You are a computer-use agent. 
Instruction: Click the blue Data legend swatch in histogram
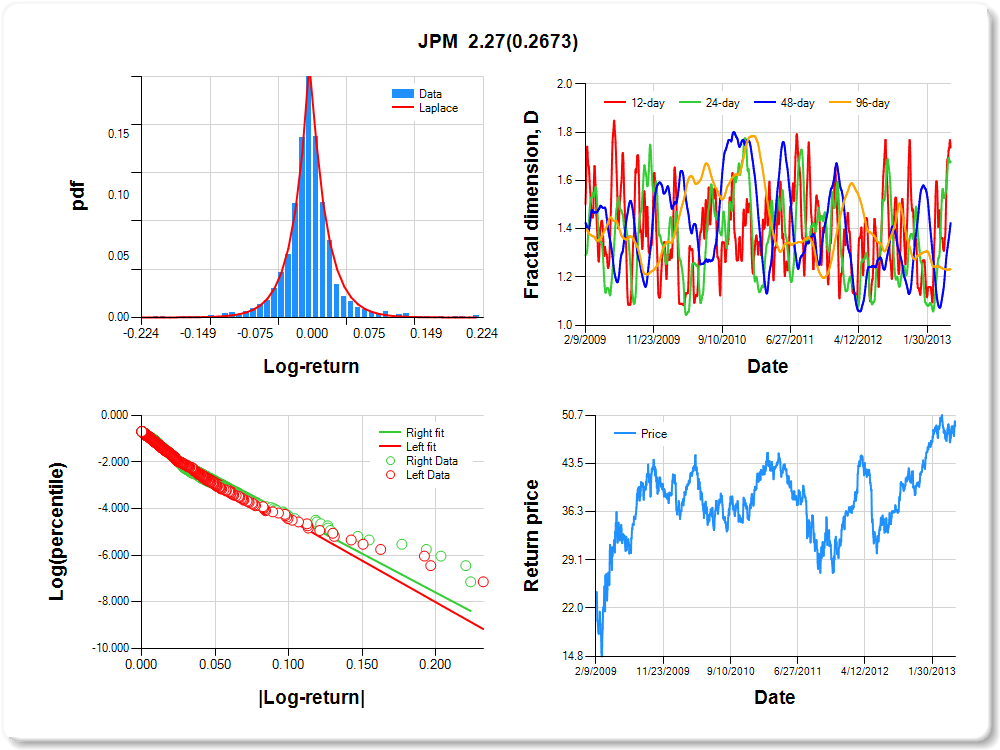(x=402, y=94)
